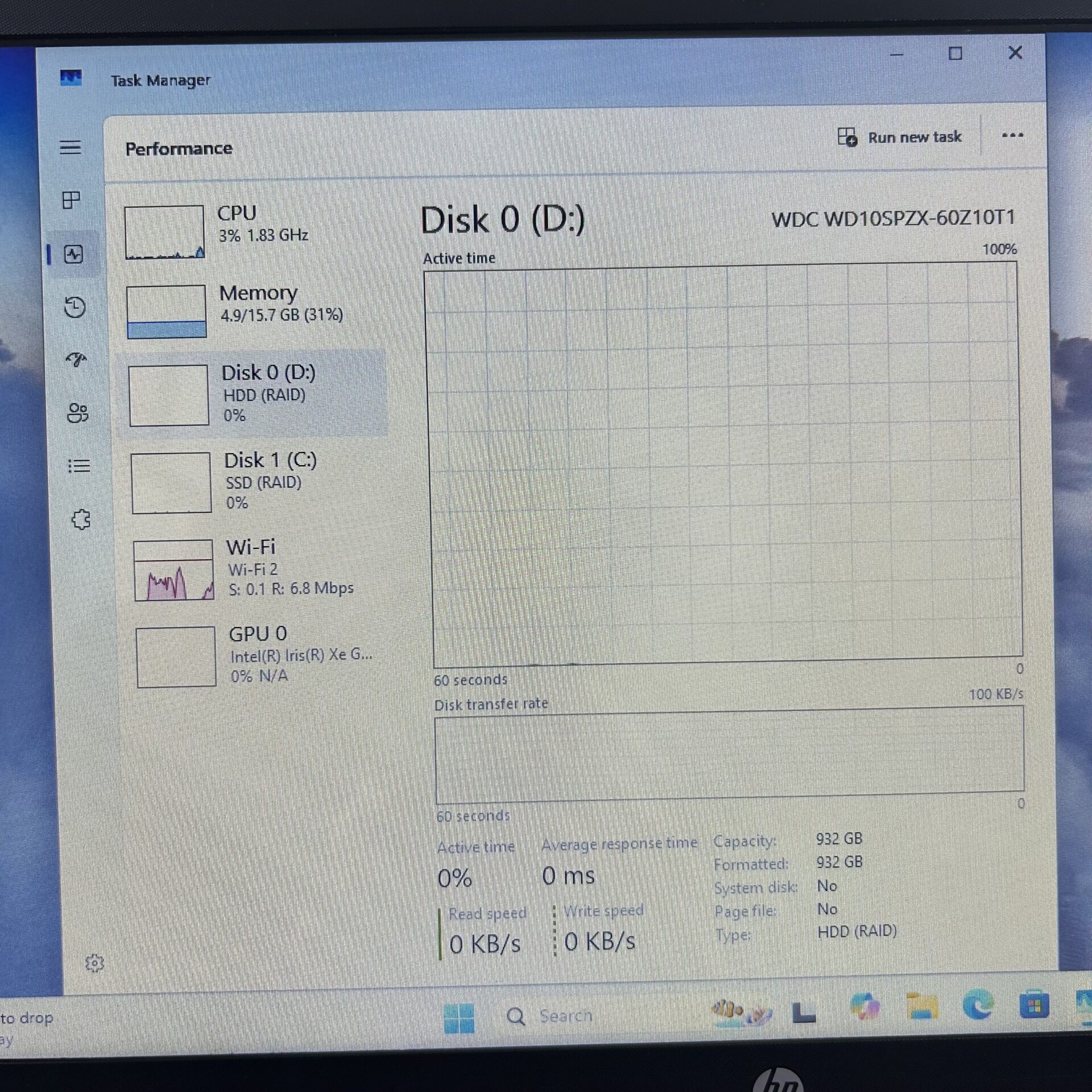Click the WDC WD10SPZX-60Z10T1 model name
The height and width of the screenshot is (1092, 1092).
click(x=893, y=218)
